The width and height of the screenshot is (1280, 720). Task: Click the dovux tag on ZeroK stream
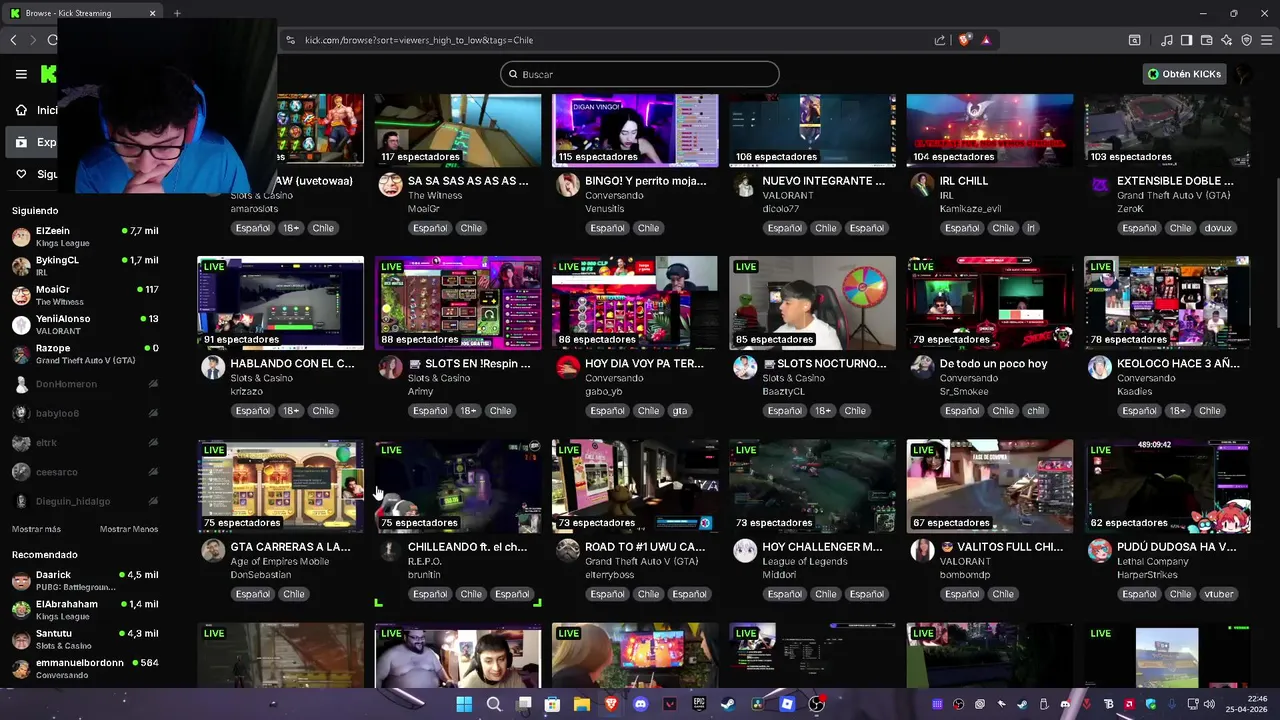coord(1218,228)
